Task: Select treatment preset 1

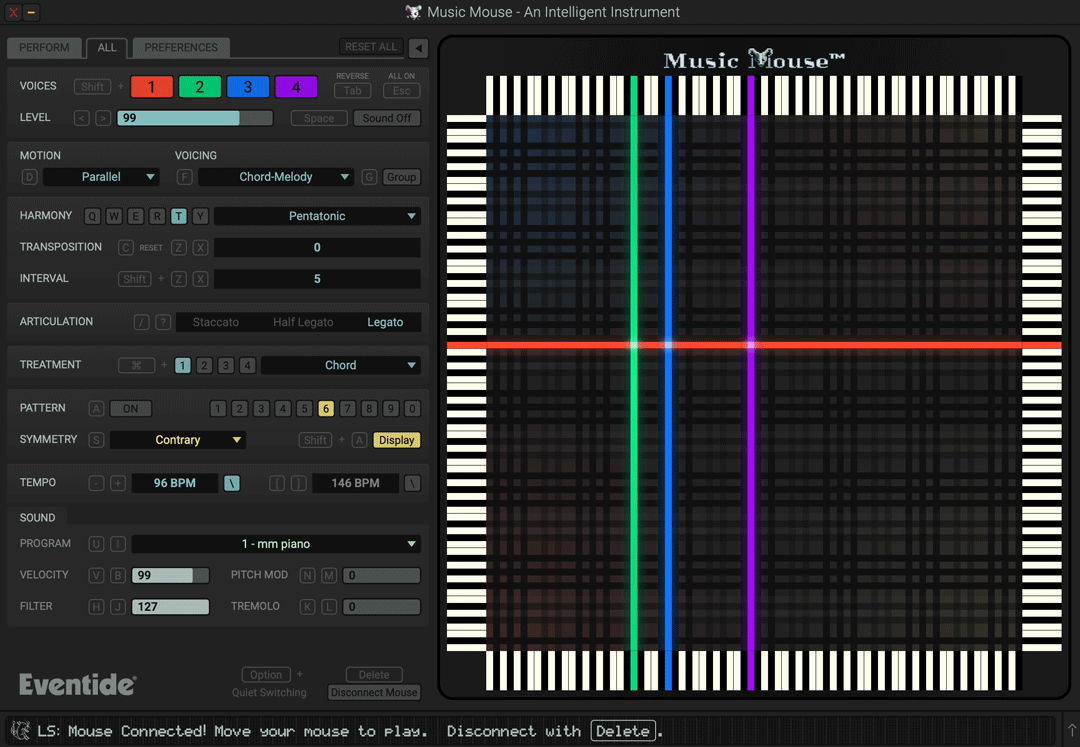Action: [183, 366]
